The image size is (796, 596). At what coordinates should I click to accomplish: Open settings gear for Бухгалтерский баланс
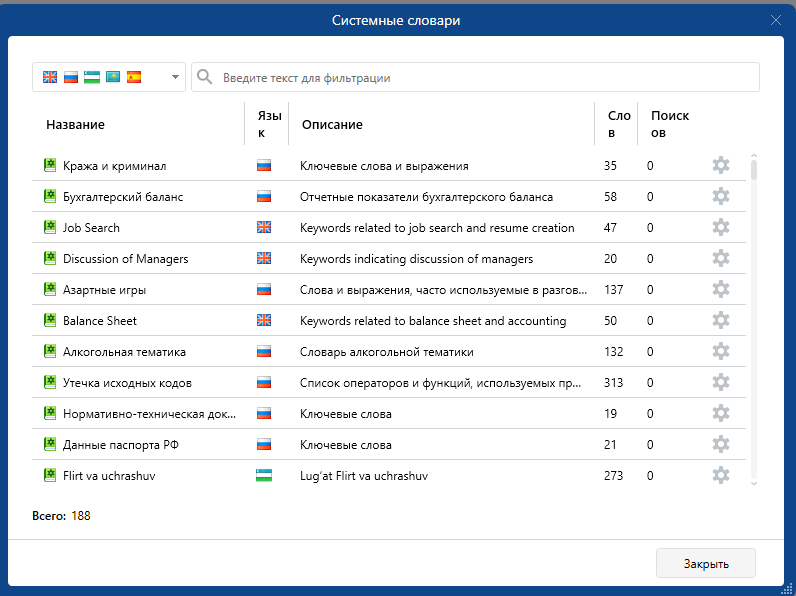click(721, 196)
